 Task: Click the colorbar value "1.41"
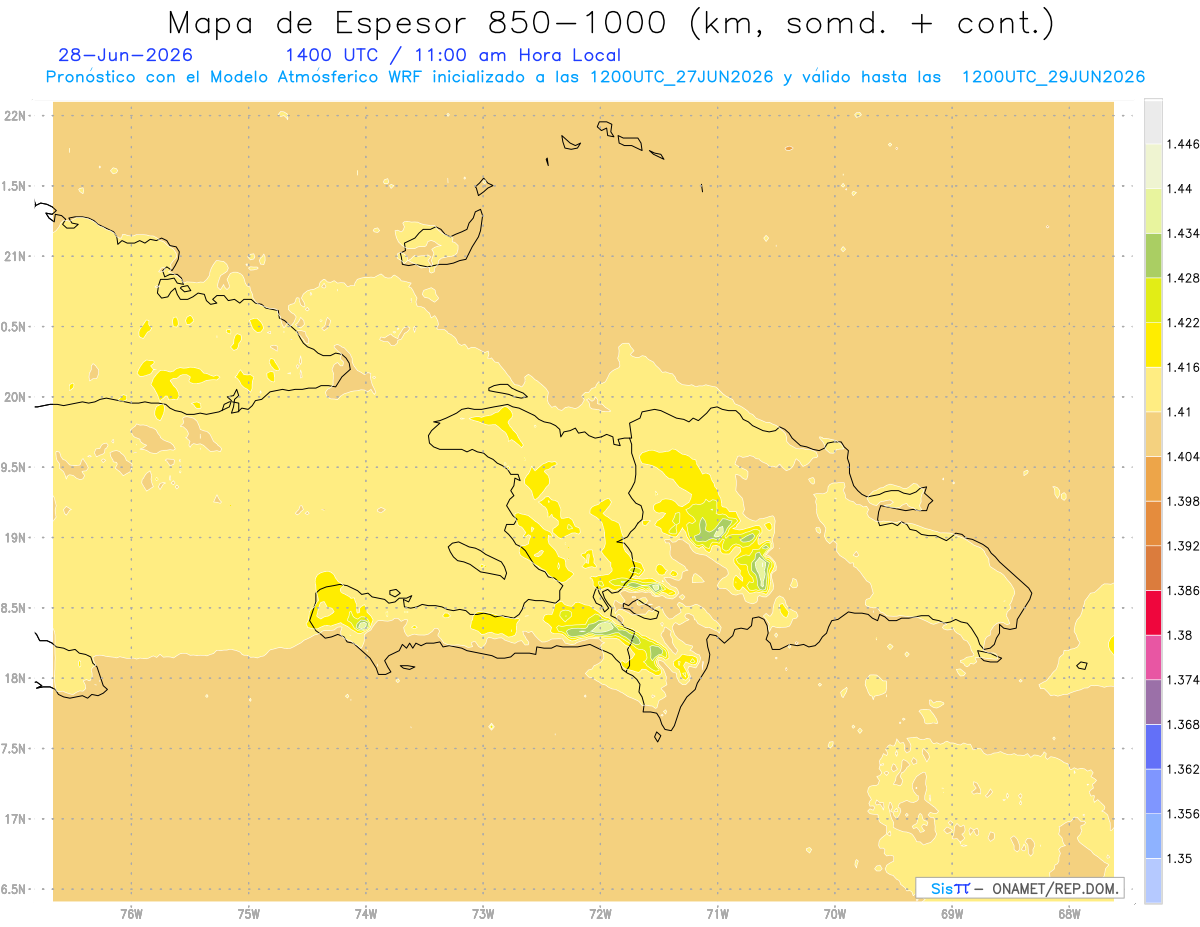[1180, 411]
